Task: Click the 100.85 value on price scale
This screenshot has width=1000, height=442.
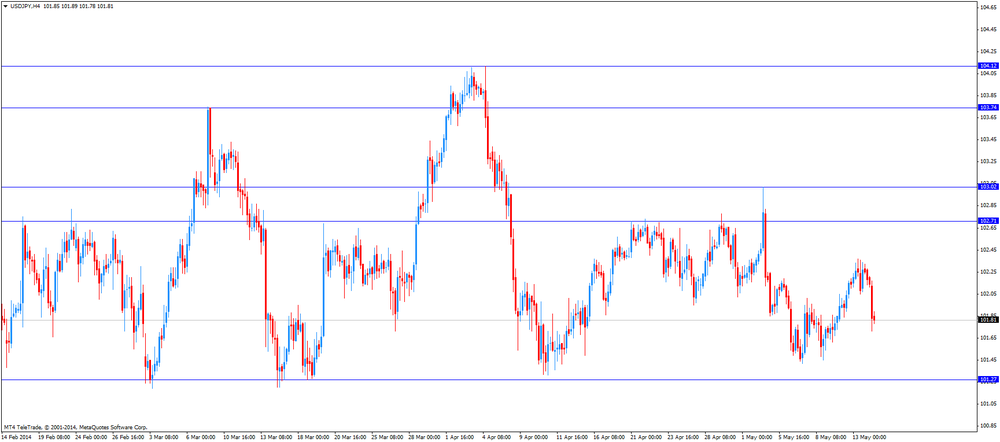Action: click(x=989, y=425)
